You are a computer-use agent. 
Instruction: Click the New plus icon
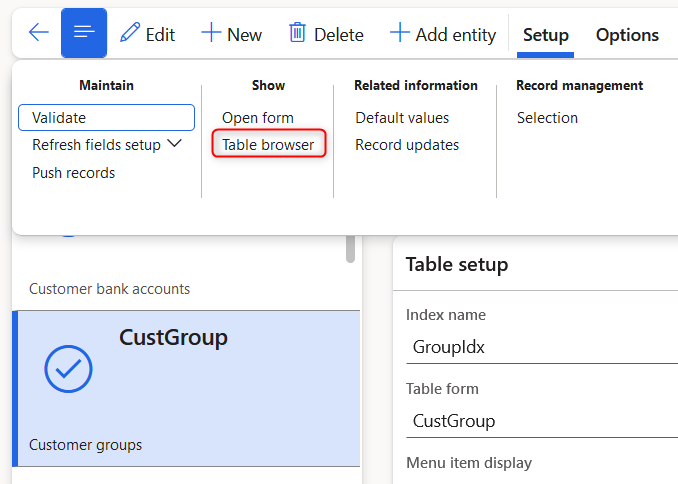click(211, 33)
